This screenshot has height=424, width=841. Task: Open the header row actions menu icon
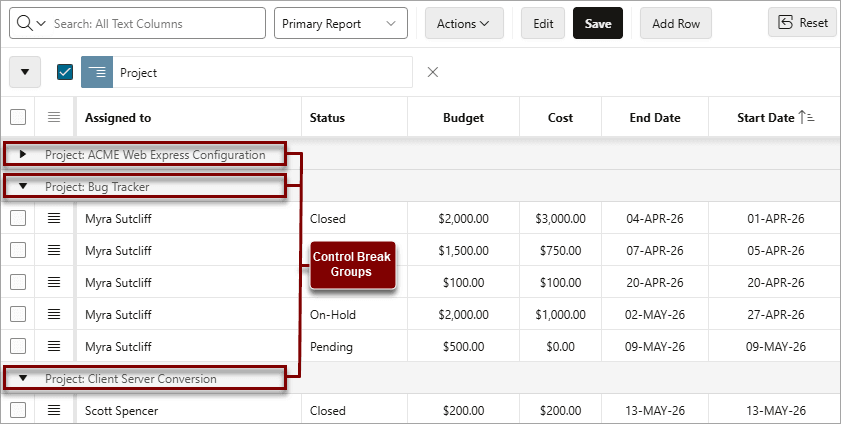pyautogui.click(x=54, y=117)
